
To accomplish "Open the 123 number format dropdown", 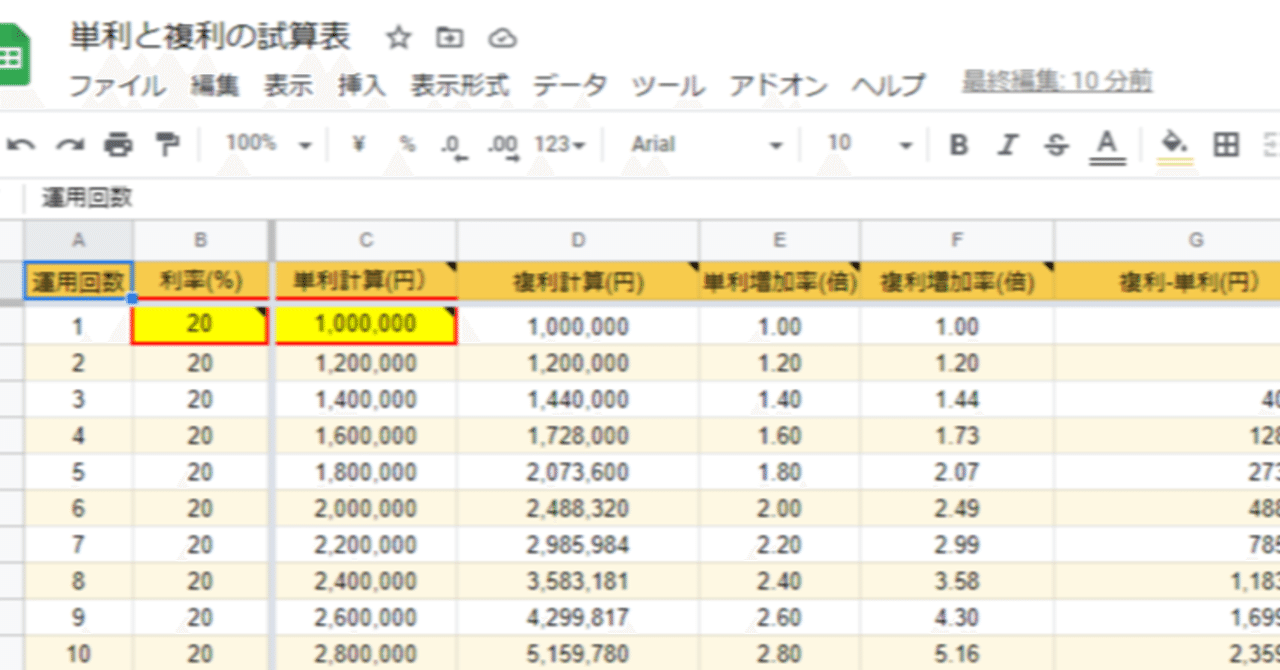I will [560, 144].
